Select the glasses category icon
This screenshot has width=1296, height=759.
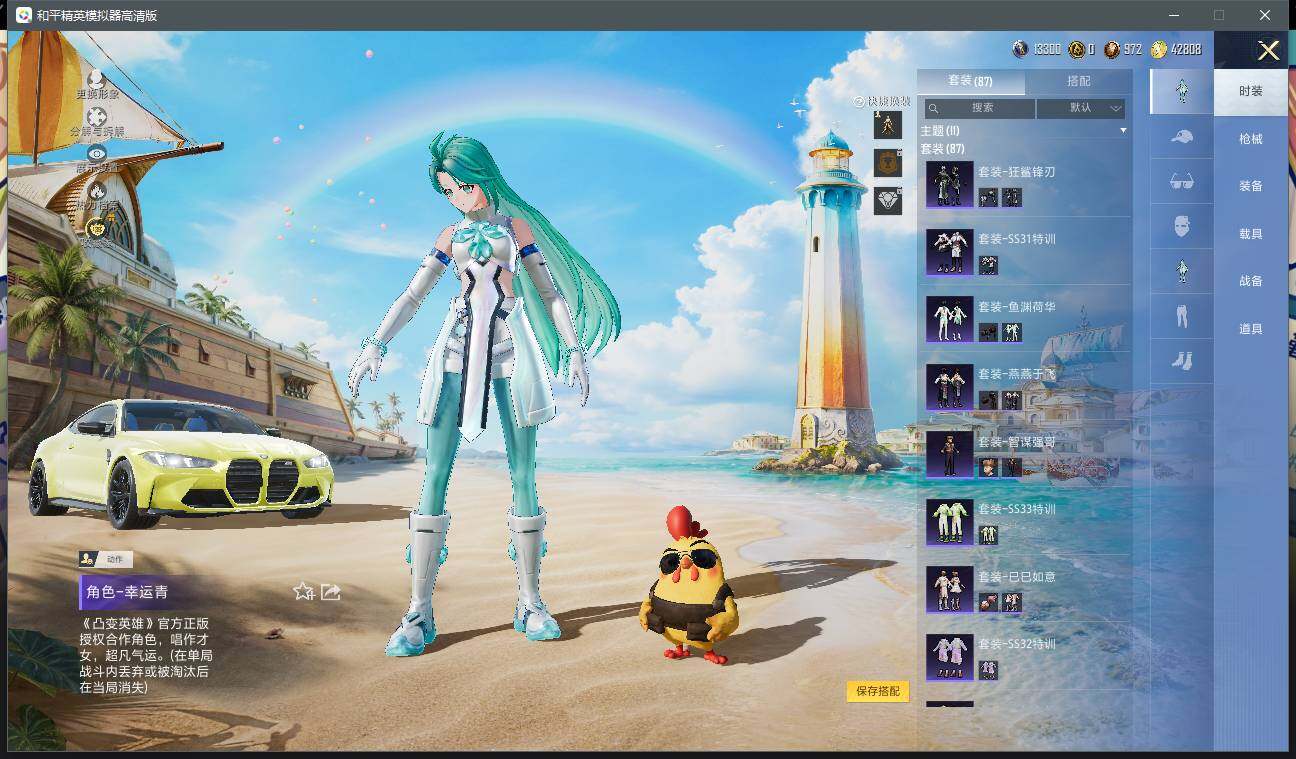pos(1181,181)
